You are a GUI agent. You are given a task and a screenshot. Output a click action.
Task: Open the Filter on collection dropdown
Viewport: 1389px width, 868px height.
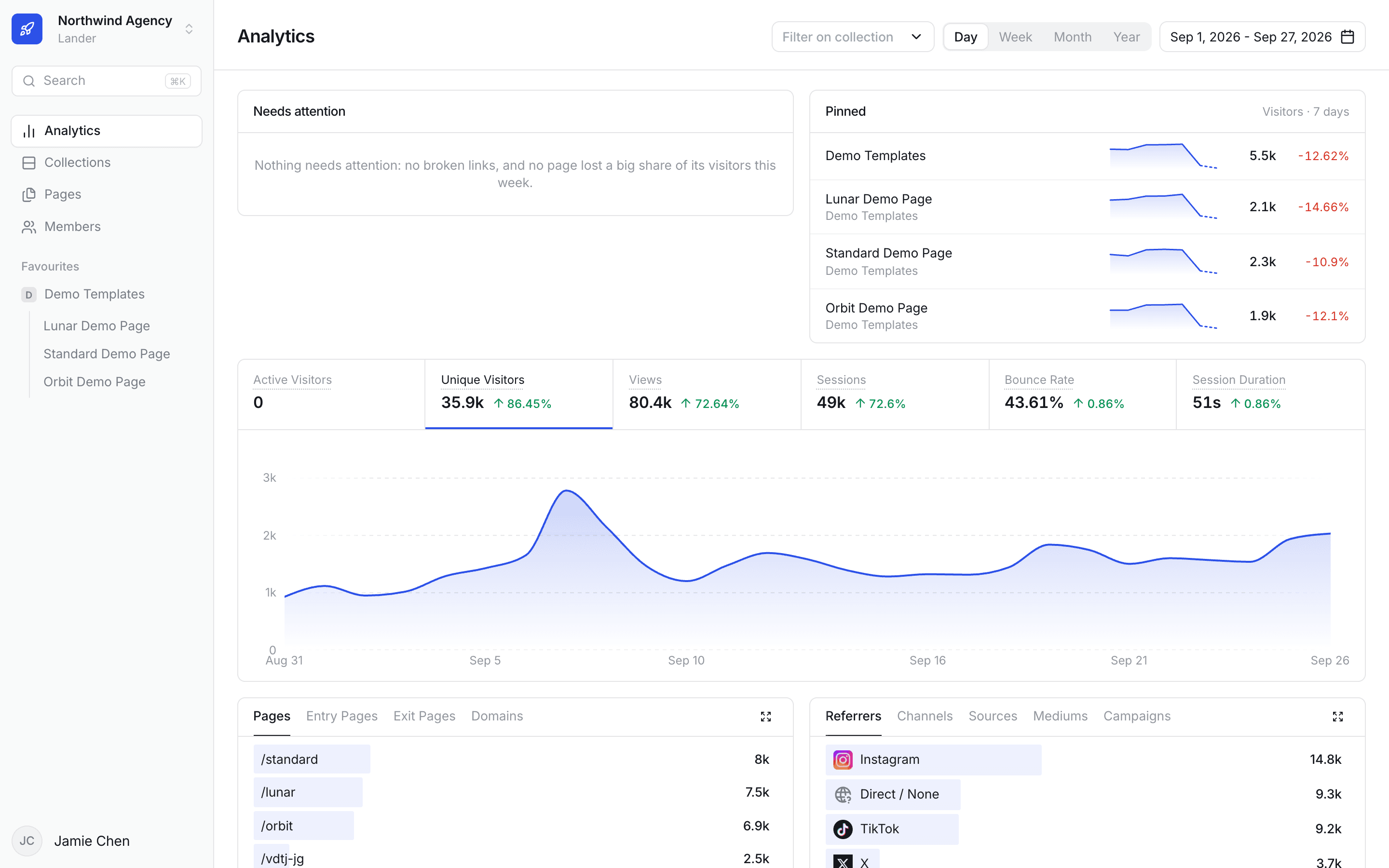pyautogui.click(x=852, y=37)
